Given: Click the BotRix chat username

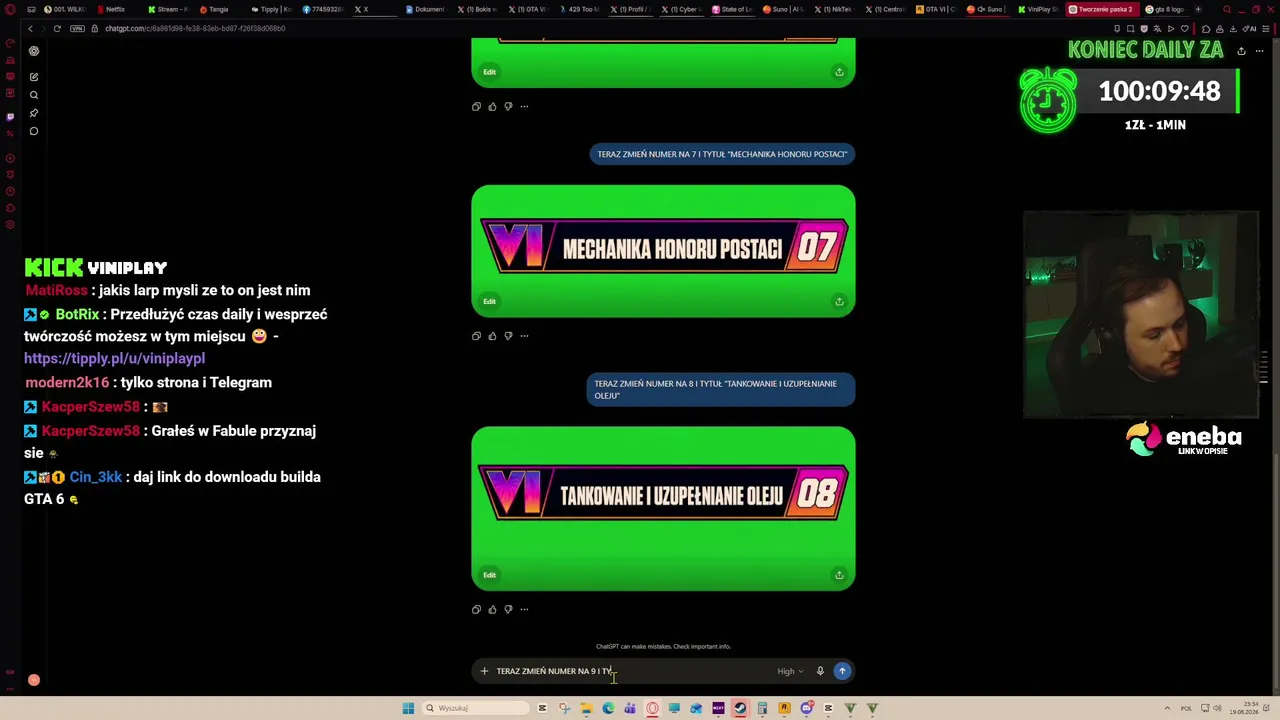Looking at the screenshot, I should click(x=77, y=314).
